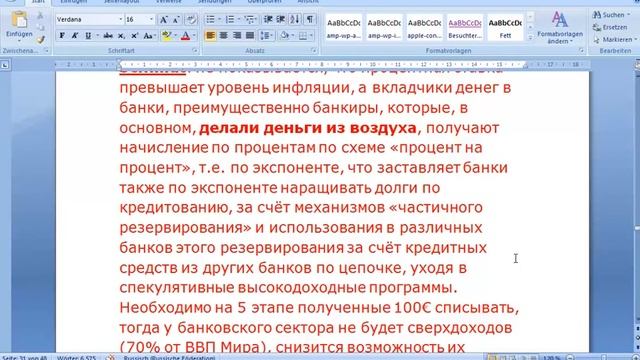Image resolution: width=640 pixels, height=360 pixels.
Task: Click the numbered list icon
Action: point(230,19)
